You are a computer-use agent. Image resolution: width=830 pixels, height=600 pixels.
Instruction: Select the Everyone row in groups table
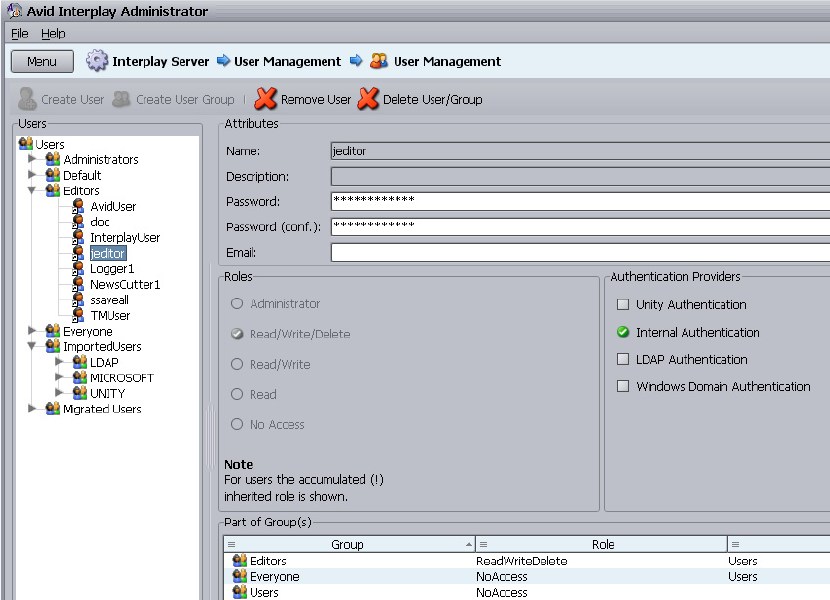(527, 576)
